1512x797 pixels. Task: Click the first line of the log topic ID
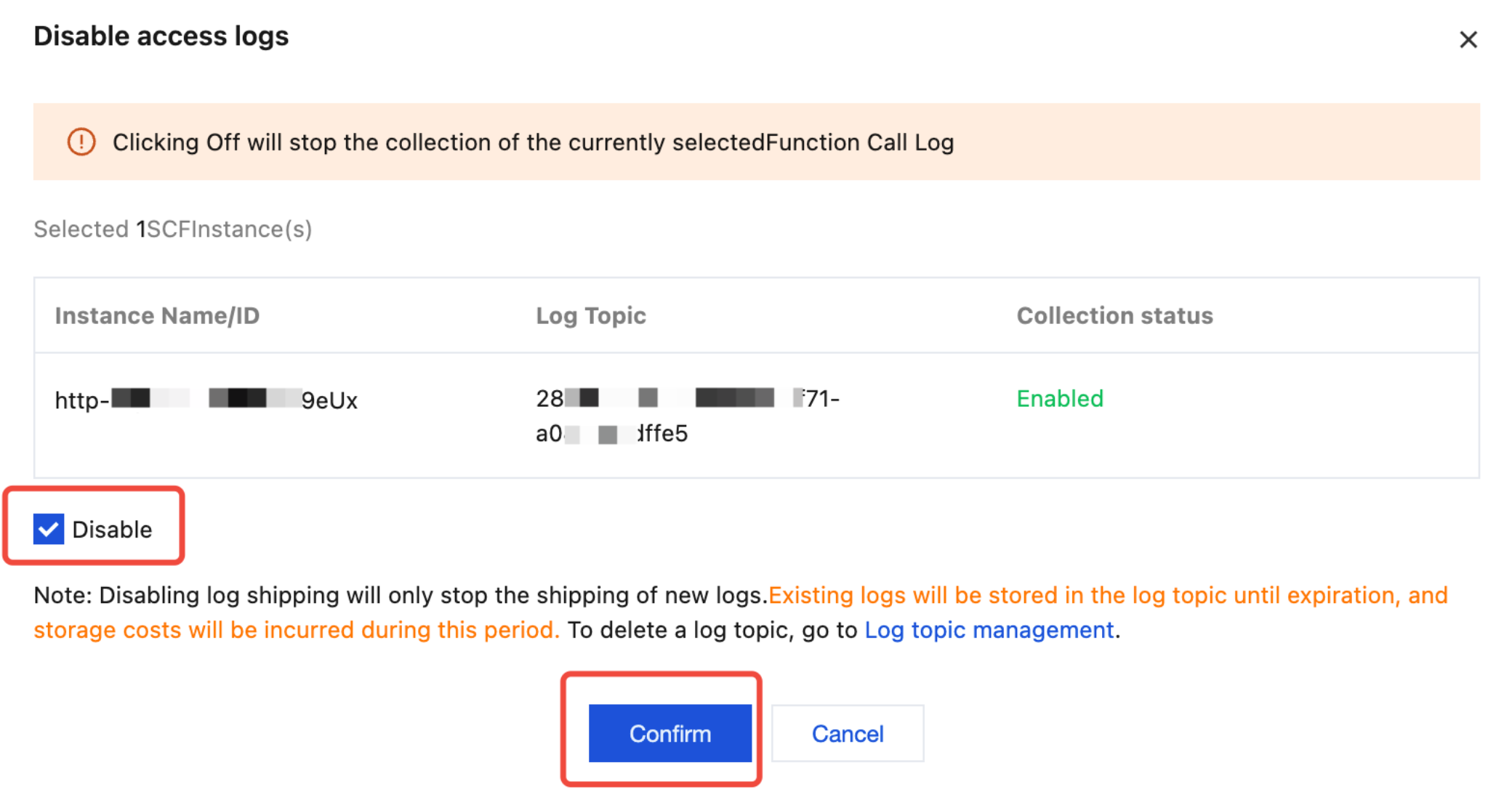687,398
